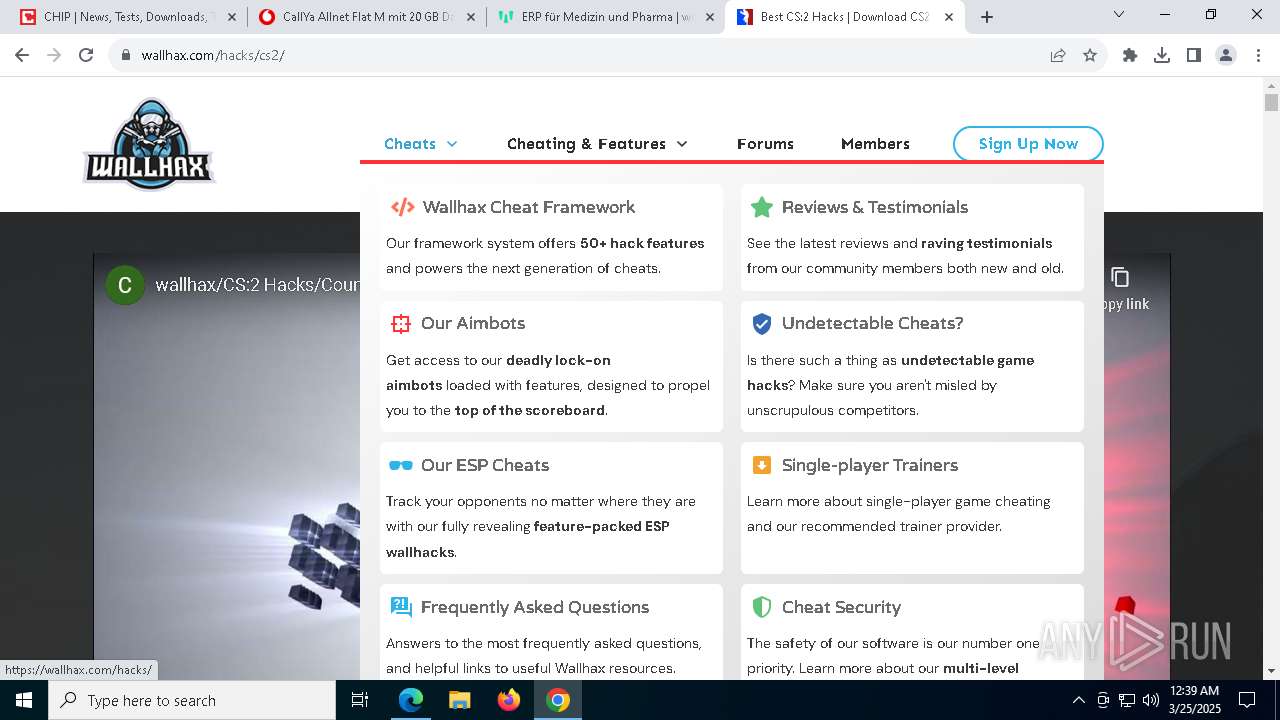The width and height of the screenshot is (1280, 720).
Task: Open a new tab
Action: coord(987,17)
